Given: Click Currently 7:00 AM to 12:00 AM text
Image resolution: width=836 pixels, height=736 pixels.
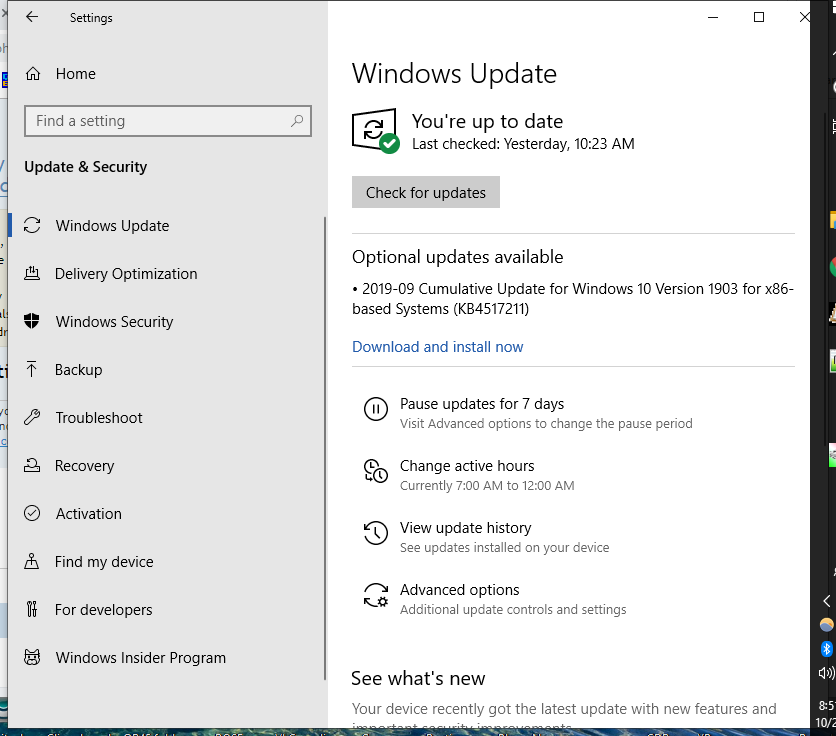Looking at the screenshot, I should point(487,485).
